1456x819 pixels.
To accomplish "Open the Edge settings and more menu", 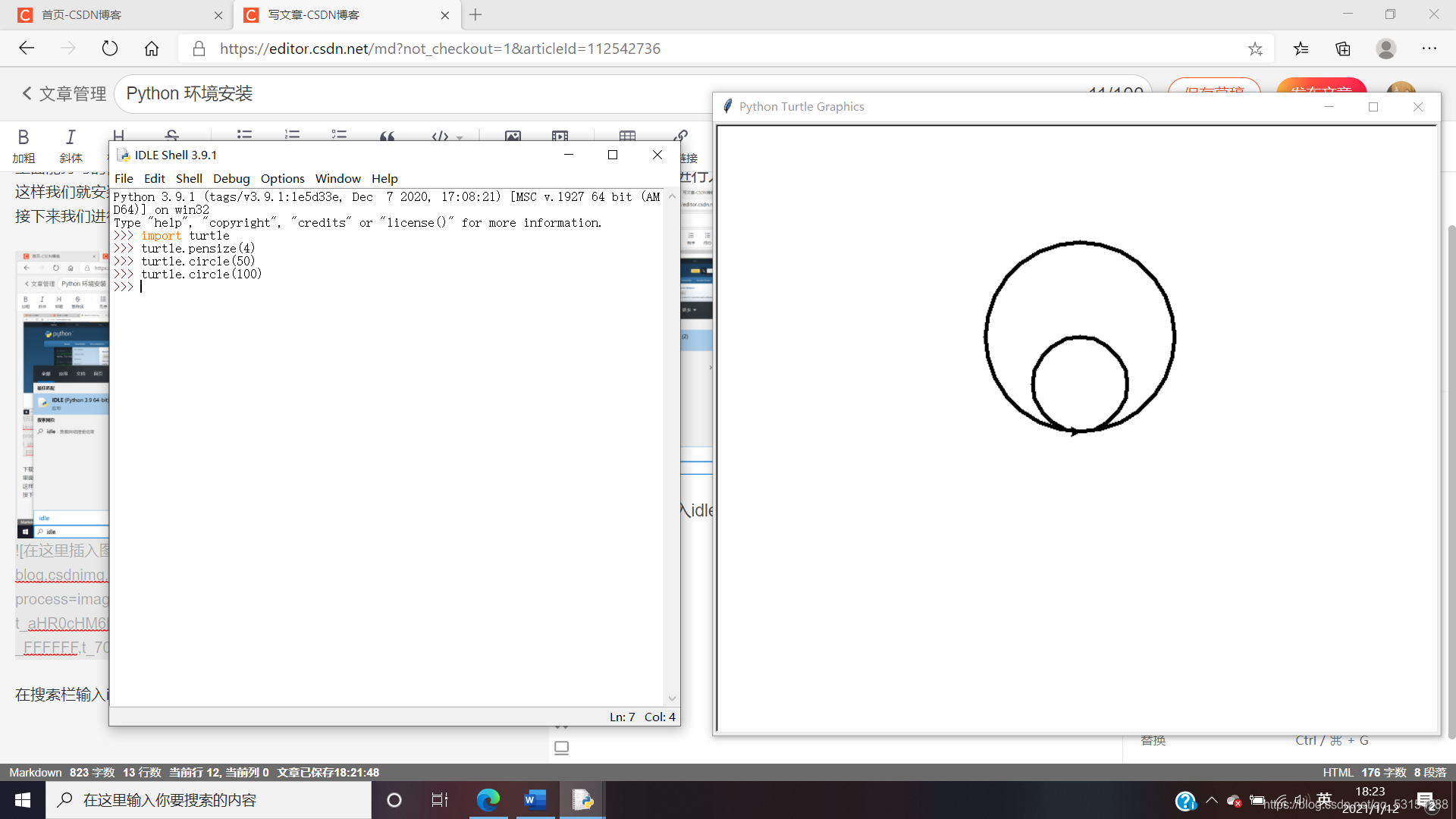I will click(x=1429, y=49).
